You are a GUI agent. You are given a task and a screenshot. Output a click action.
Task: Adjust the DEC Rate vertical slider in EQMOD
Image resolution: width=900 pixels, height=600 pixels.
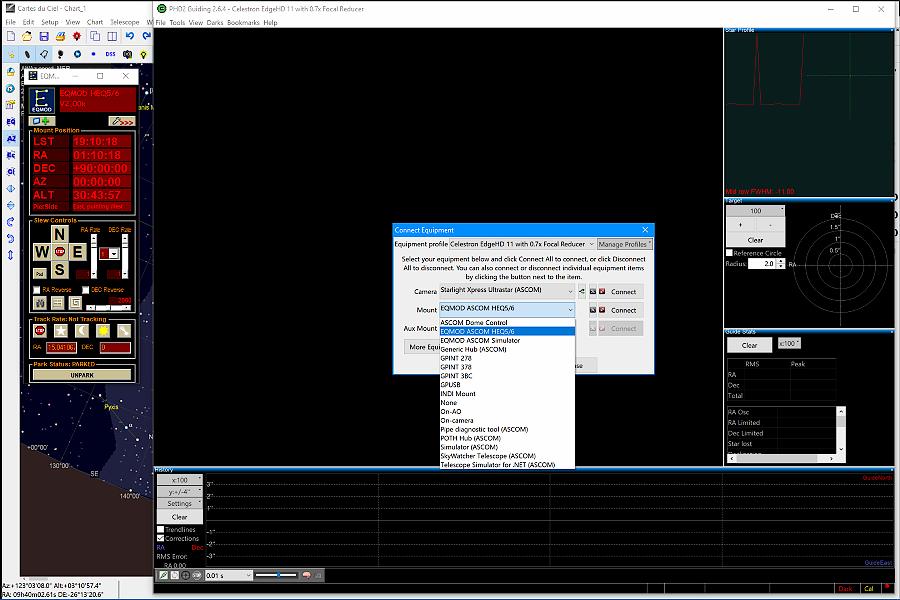click(x=125, y=256)
